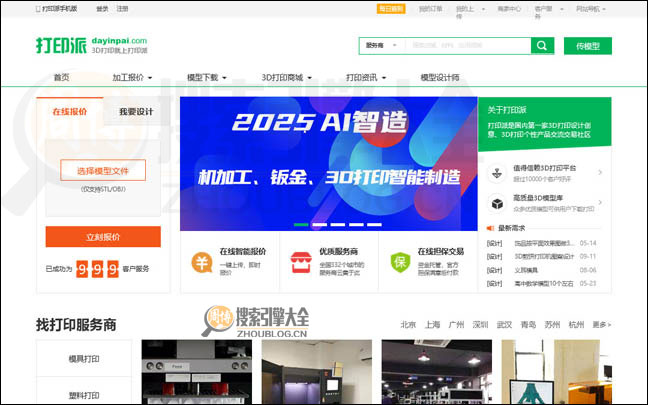Expand the 客户服务 dropdown in top bar

(562, 9)
